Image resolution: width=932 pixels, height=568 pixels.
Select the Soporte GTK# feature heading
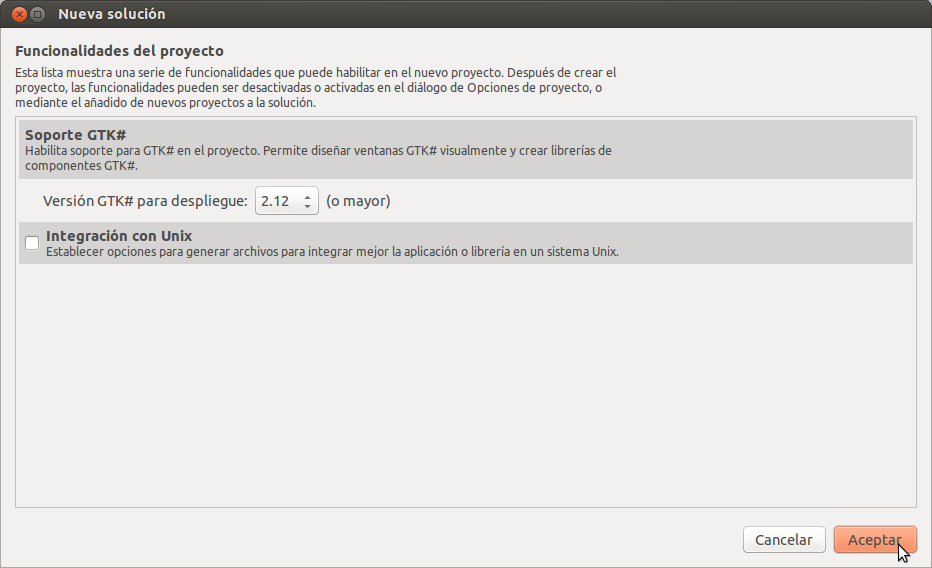(75, 135)
